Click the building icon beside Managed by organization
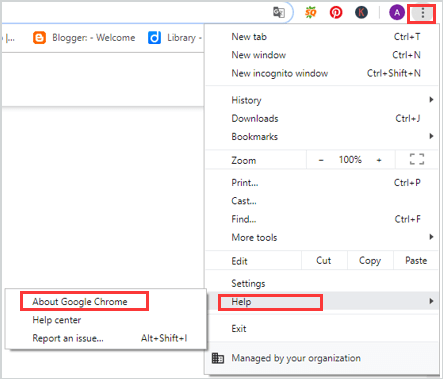Image resolution: width=443 pixels, height=379 pixels. point(218,358)
